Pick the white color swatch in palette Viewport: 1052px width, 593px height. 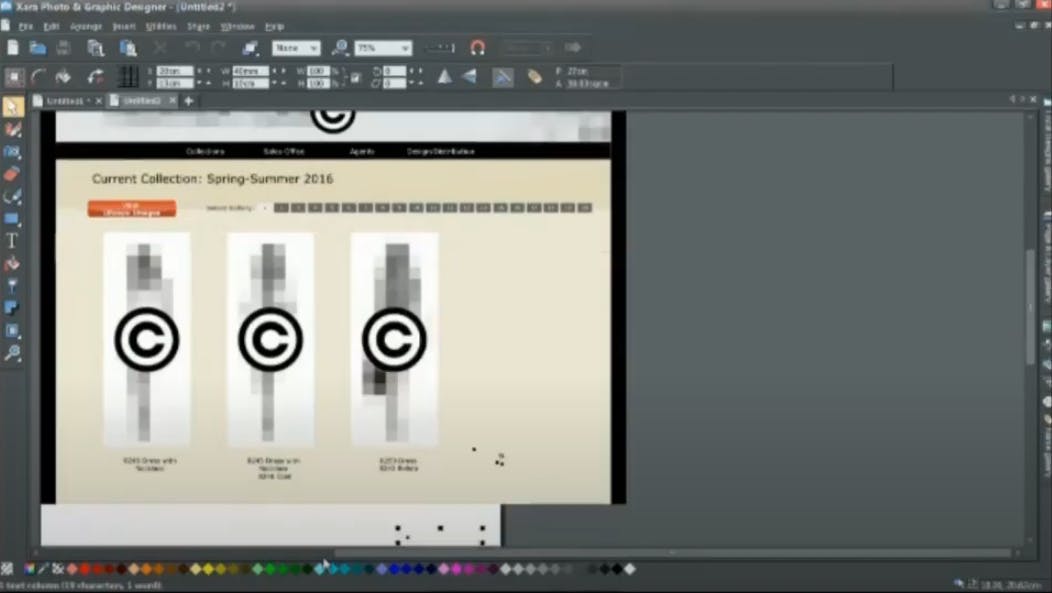[x=630, y=569]
